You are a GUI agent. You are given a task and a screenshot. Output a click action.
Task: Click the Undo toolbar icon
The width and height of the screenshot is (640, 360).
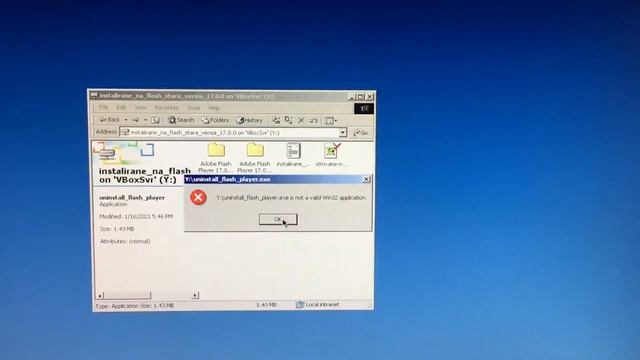tap(313, 120)
